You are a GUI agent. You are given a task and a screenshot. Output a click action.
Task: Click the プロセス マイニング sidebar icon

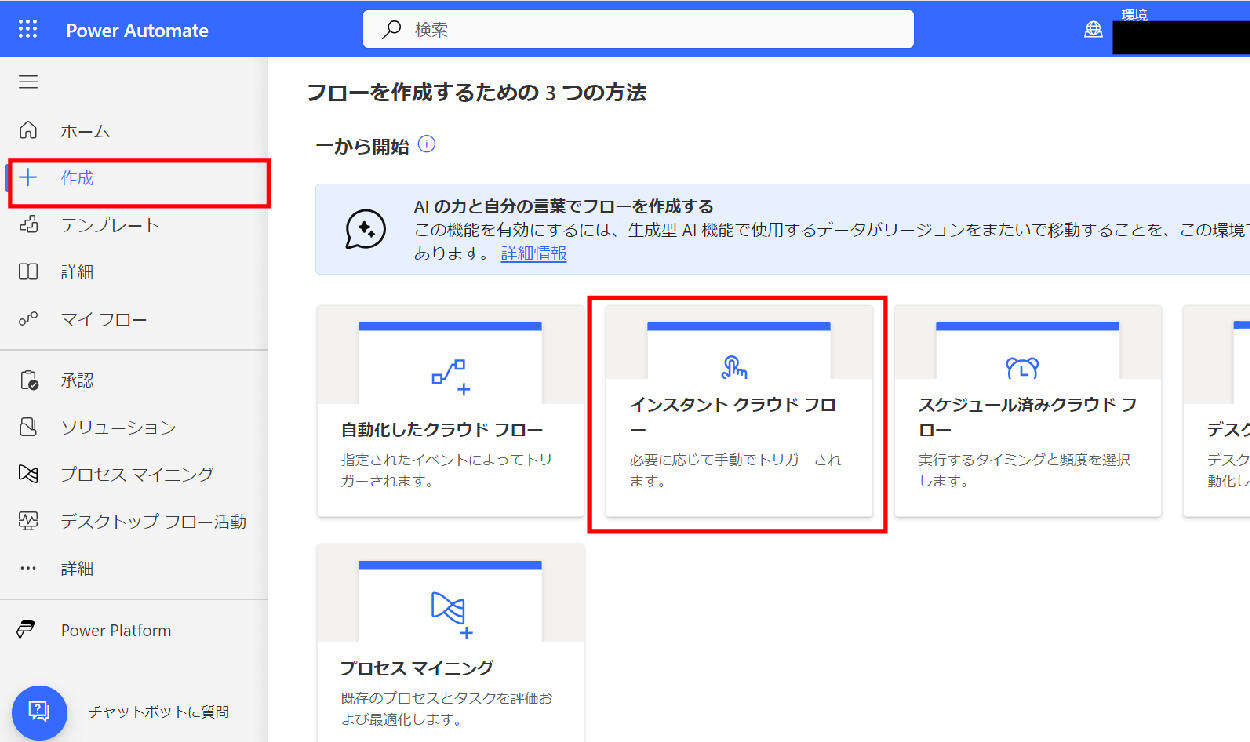coord(29,474)
